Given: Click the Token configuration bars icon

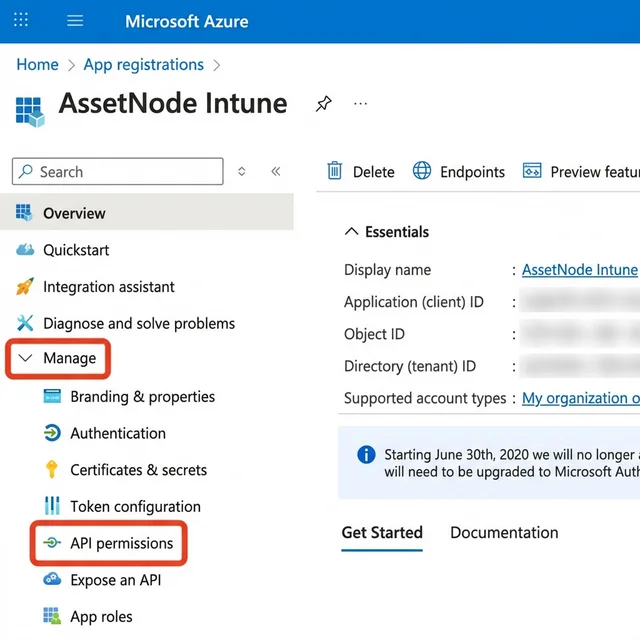Looking at the screenshot, I should tap(52, 506).
